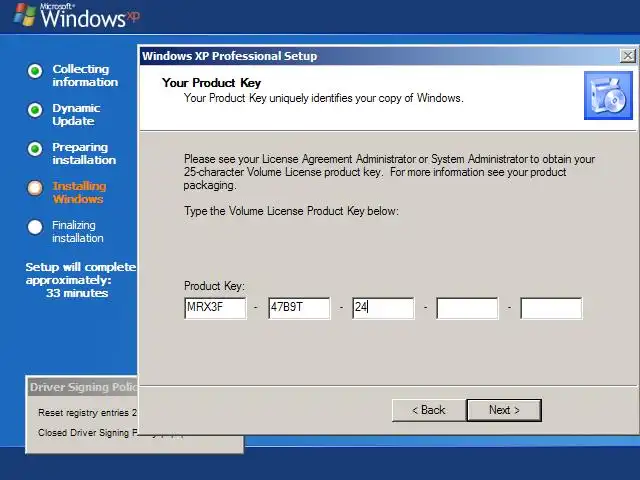This screenshot has width=640, height=480.
Task: Click the setup CD box icon in dialog header
Action: (608, 96)
